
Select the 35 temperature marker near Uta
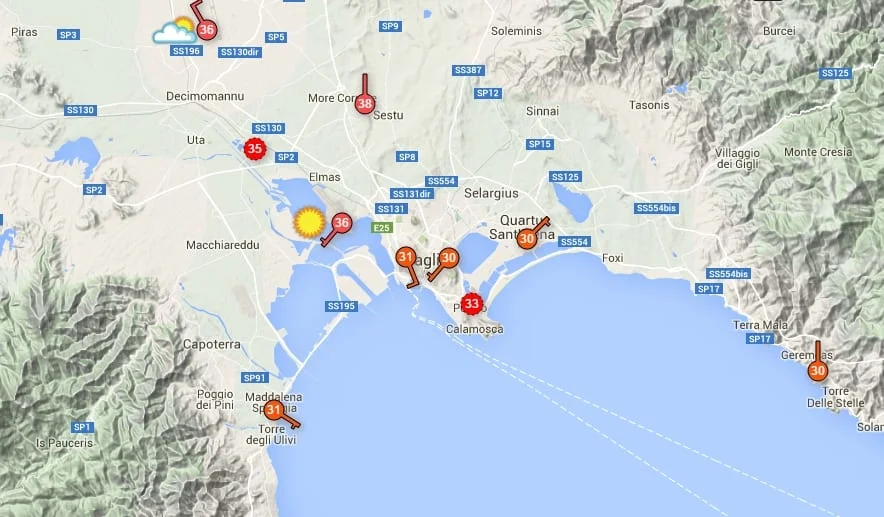pyautogui.click(x=255, y=149)
